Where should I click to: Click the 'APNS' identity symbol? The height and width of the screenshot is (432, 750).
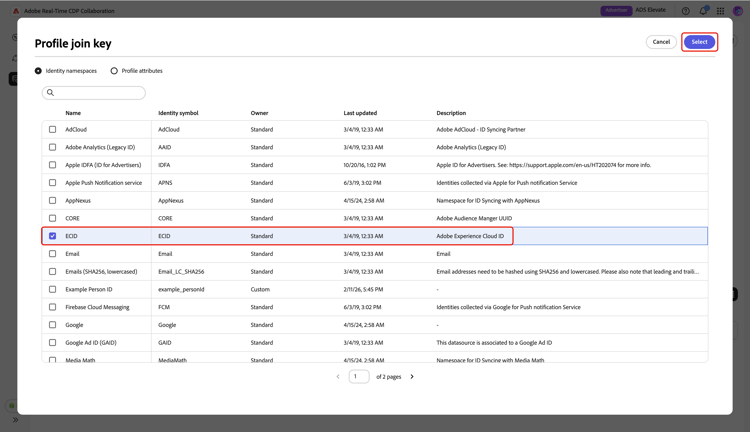pyautogui.click(x=165, y=183)
